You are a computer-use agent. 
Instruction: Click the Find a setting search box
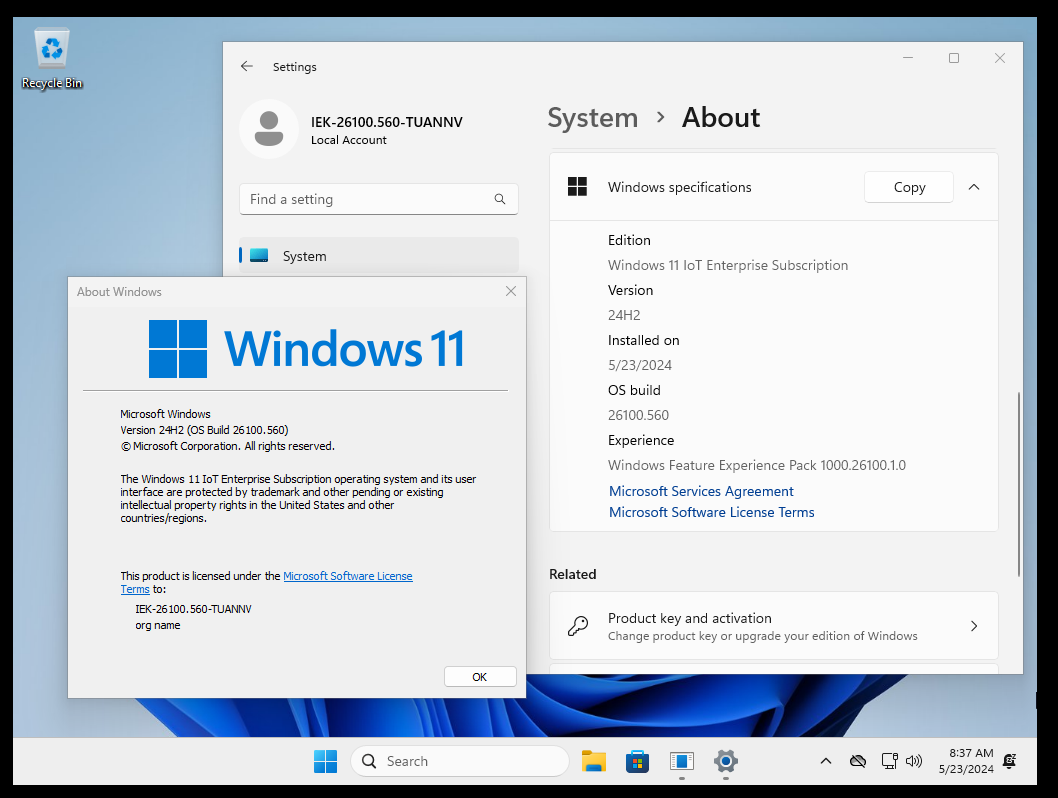click(x=379, y=199)
